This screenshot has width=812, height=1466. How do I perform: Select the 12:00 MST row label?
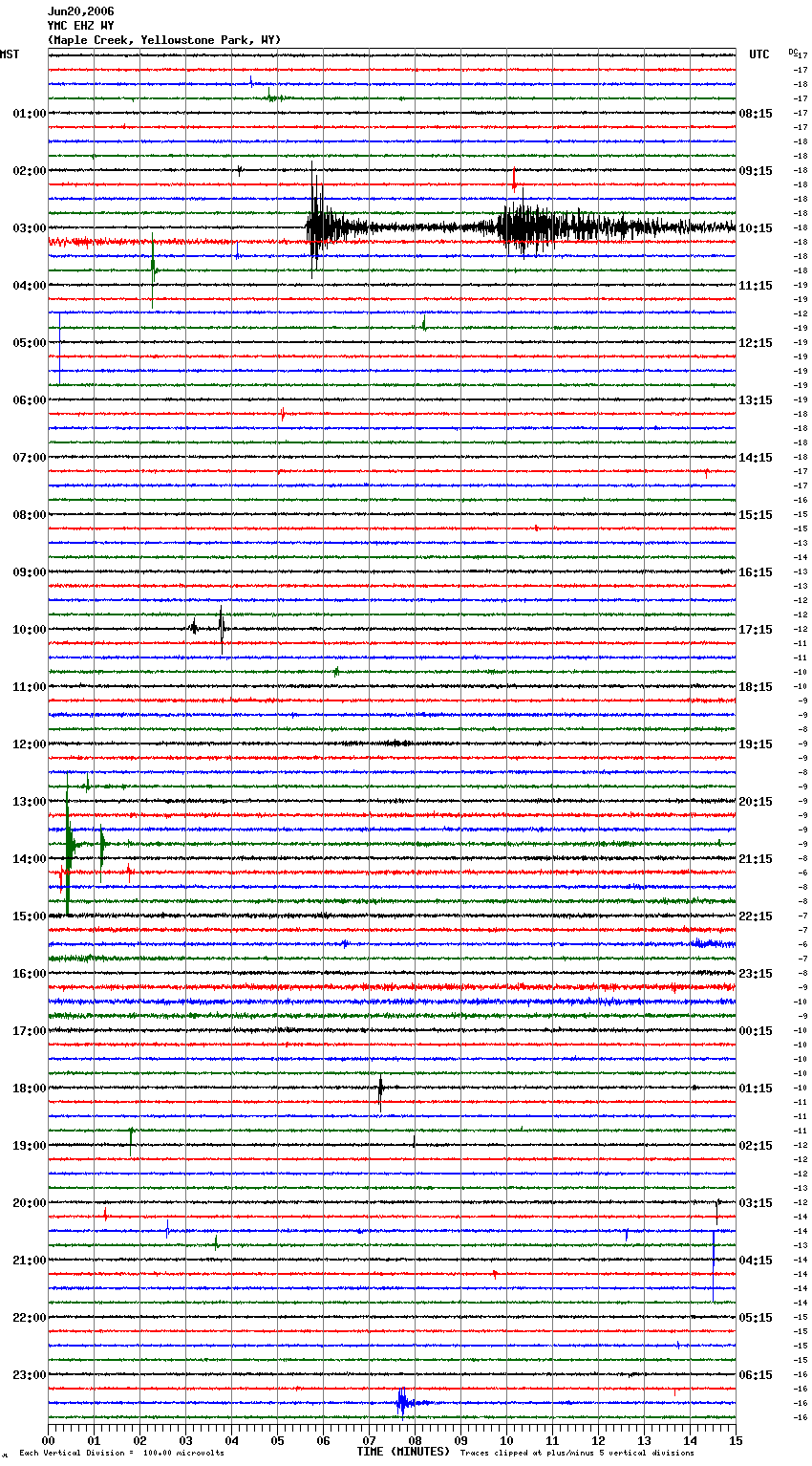[x=30, y=744]
